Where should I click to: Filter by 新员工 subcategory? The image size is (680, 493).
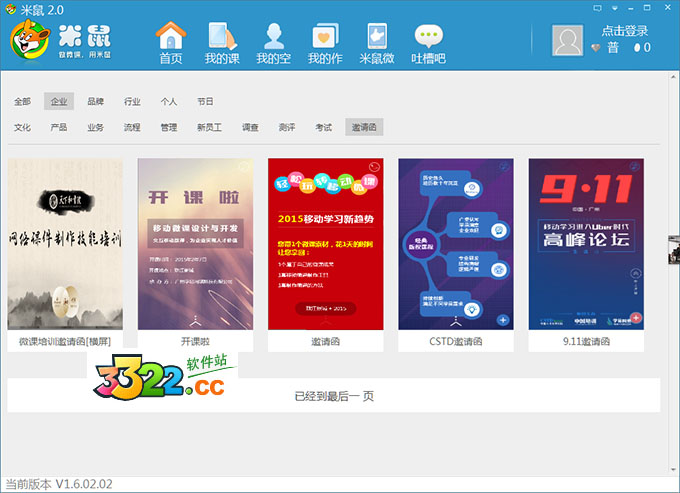(x=209, y=127)
